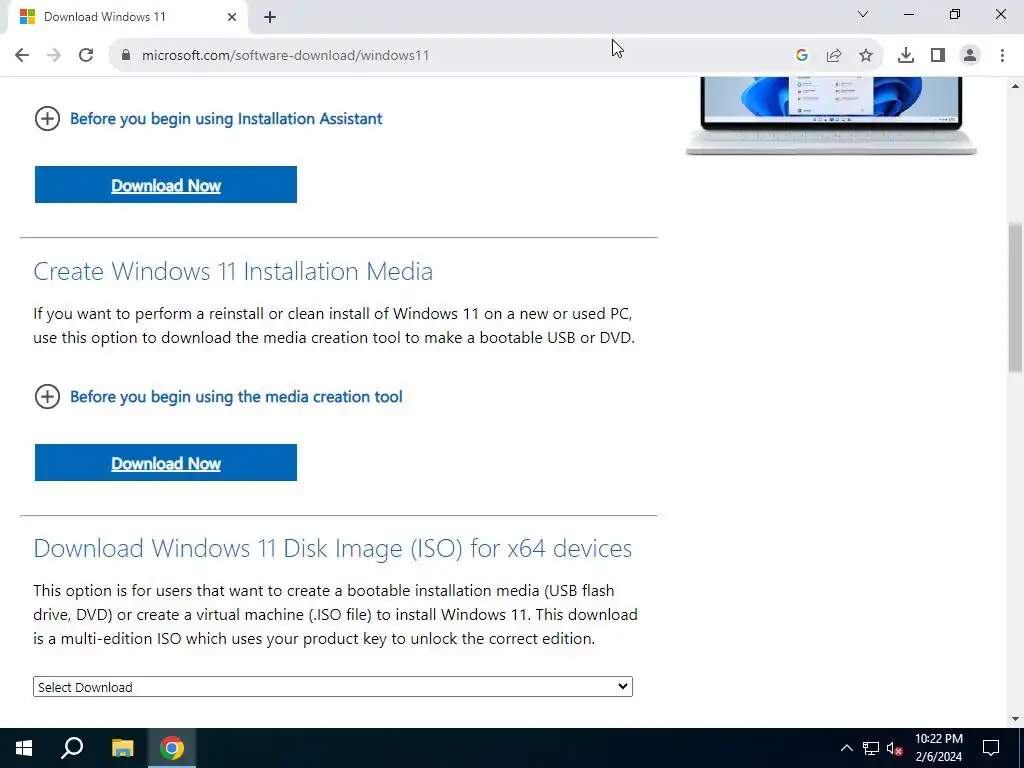This screenshot has width=1024, height=768.
Task: Share this page using share icon
Action: [x=834, y=56]
